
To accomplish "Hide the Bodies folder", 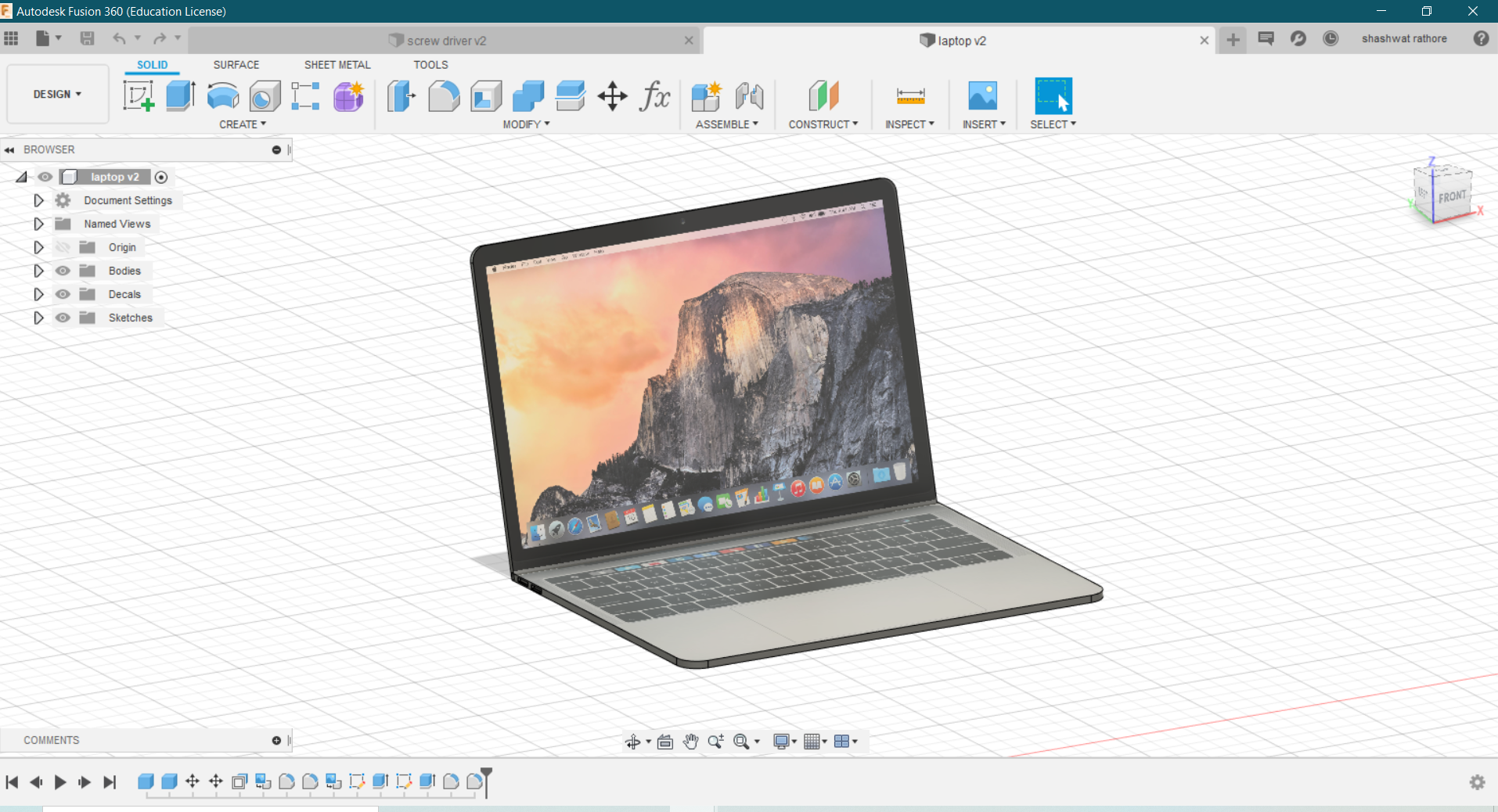I will point(63,271).
